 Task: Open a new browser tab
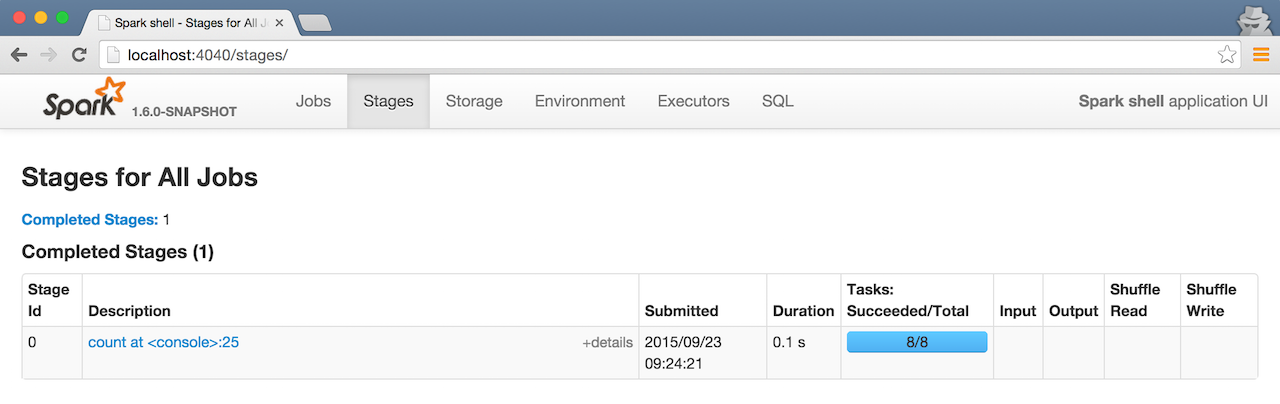[x=314, y=22]
